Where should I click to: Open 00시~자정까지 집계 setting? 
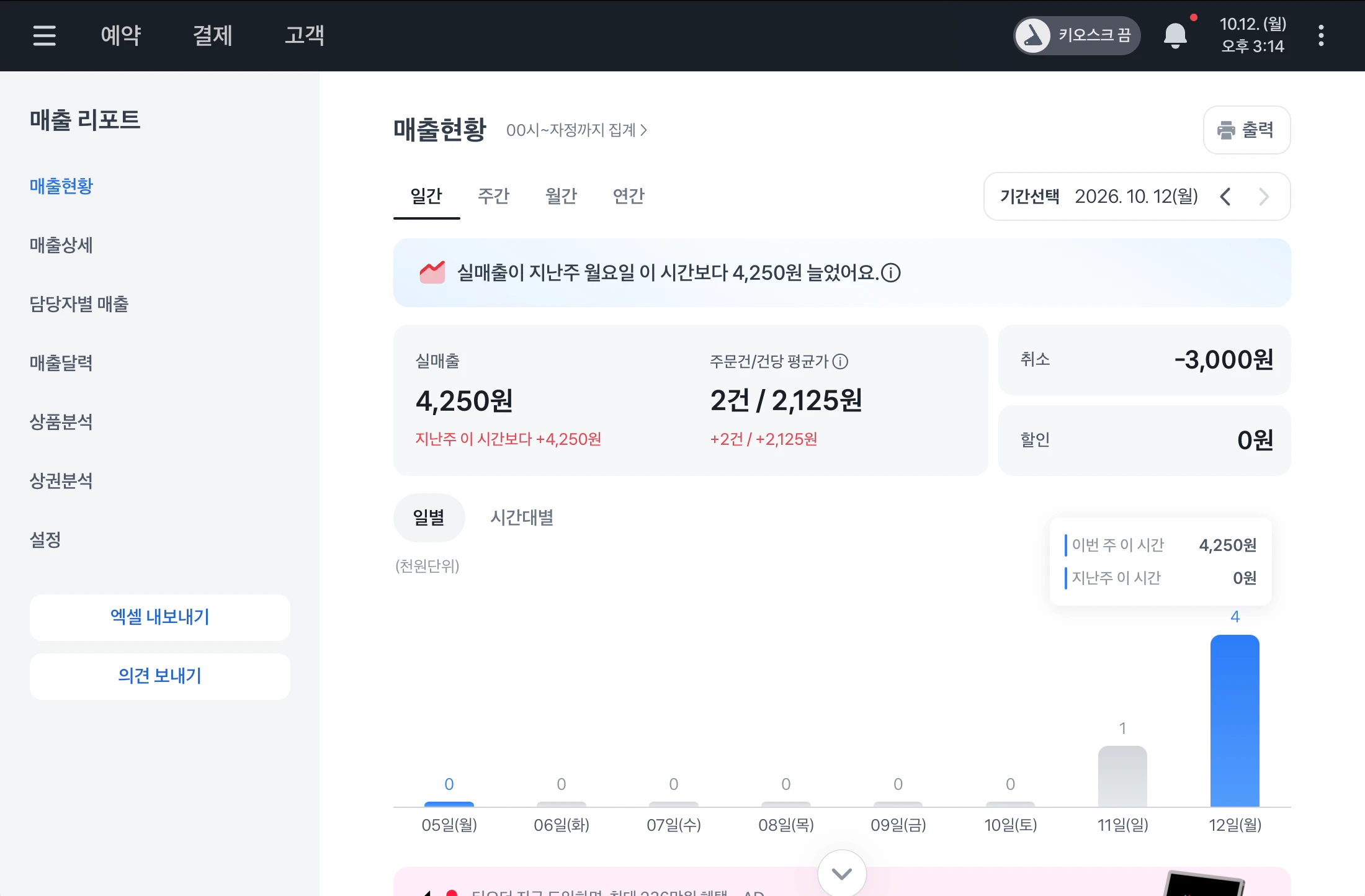[576, 130]
